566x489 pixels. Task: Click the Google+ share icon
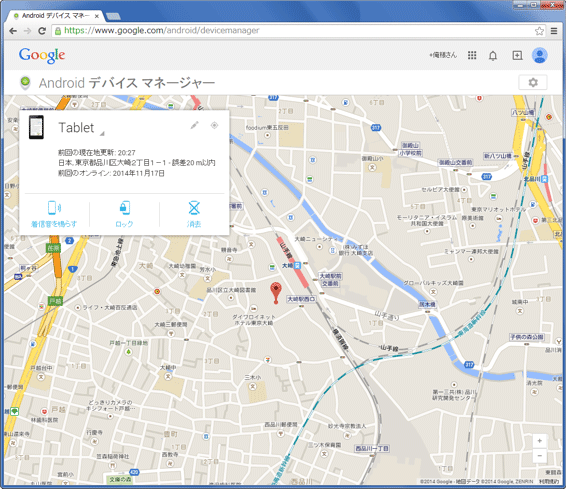(x=517, y=55)
